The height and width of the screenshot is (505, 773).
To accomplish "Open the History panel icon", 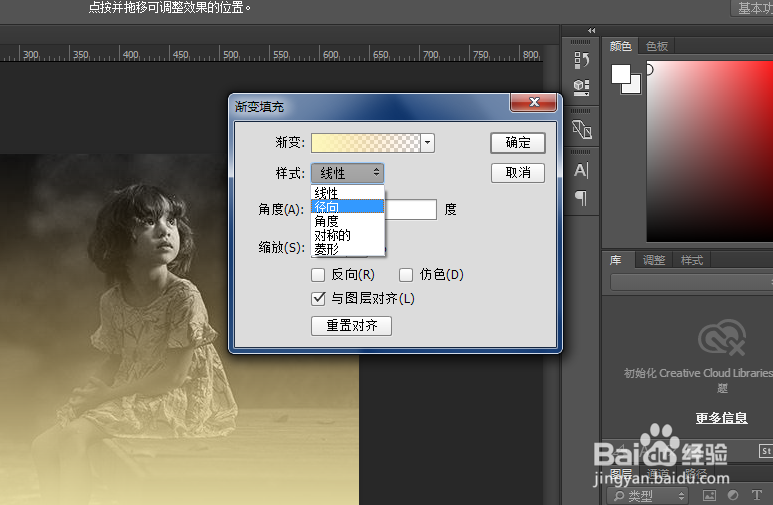I will [x=581, y=60].
